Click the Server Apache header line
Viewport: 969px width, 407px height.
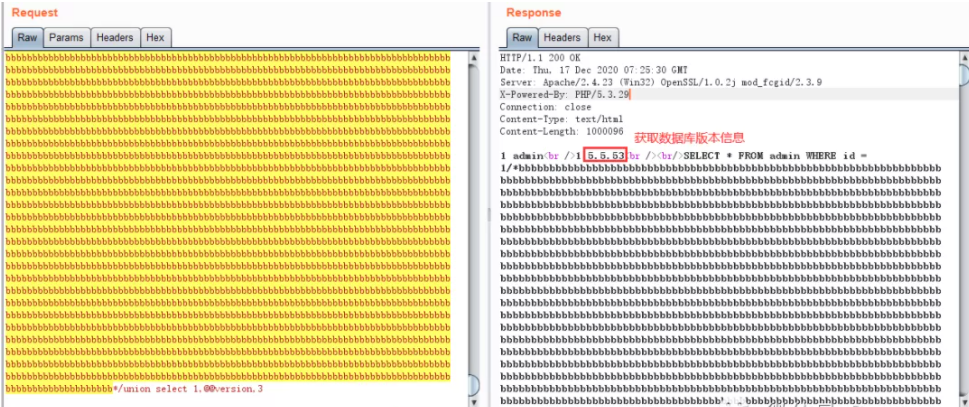(x=661, y=83)
